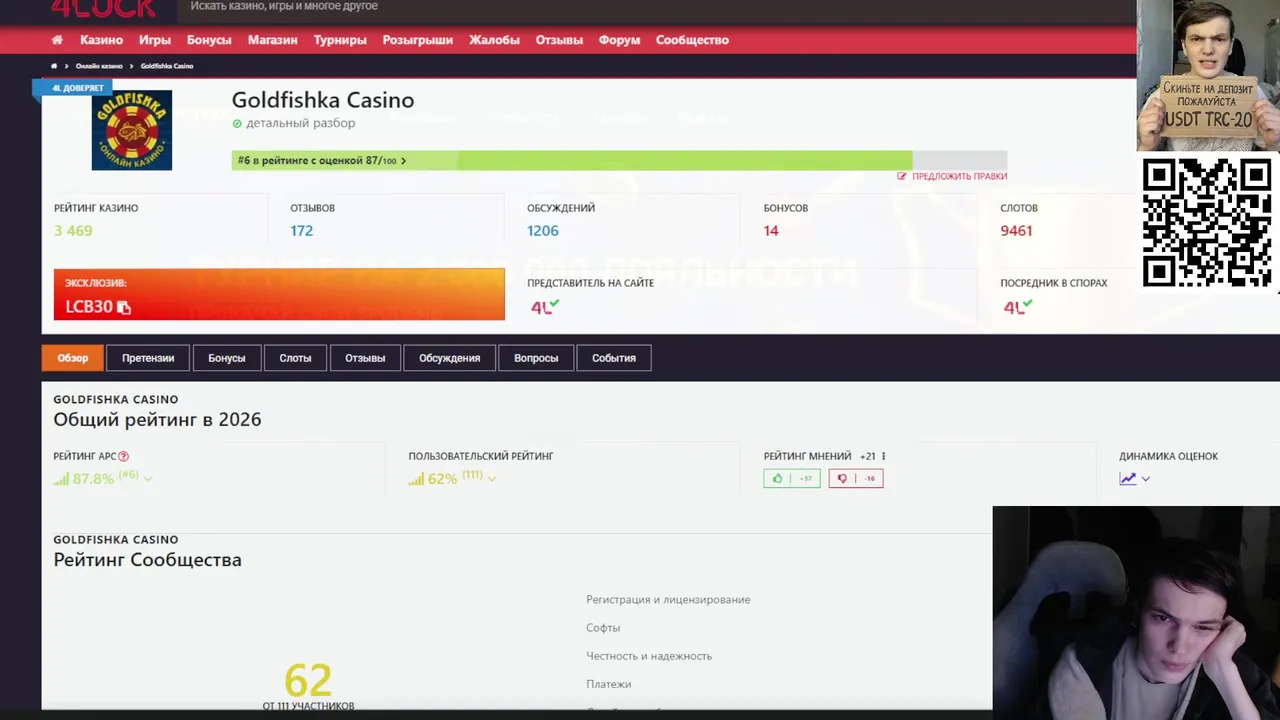The height and width of the screenshot is (720, 1280).
Task: Open the Казино menu item
Action: [x=102, y=40]
